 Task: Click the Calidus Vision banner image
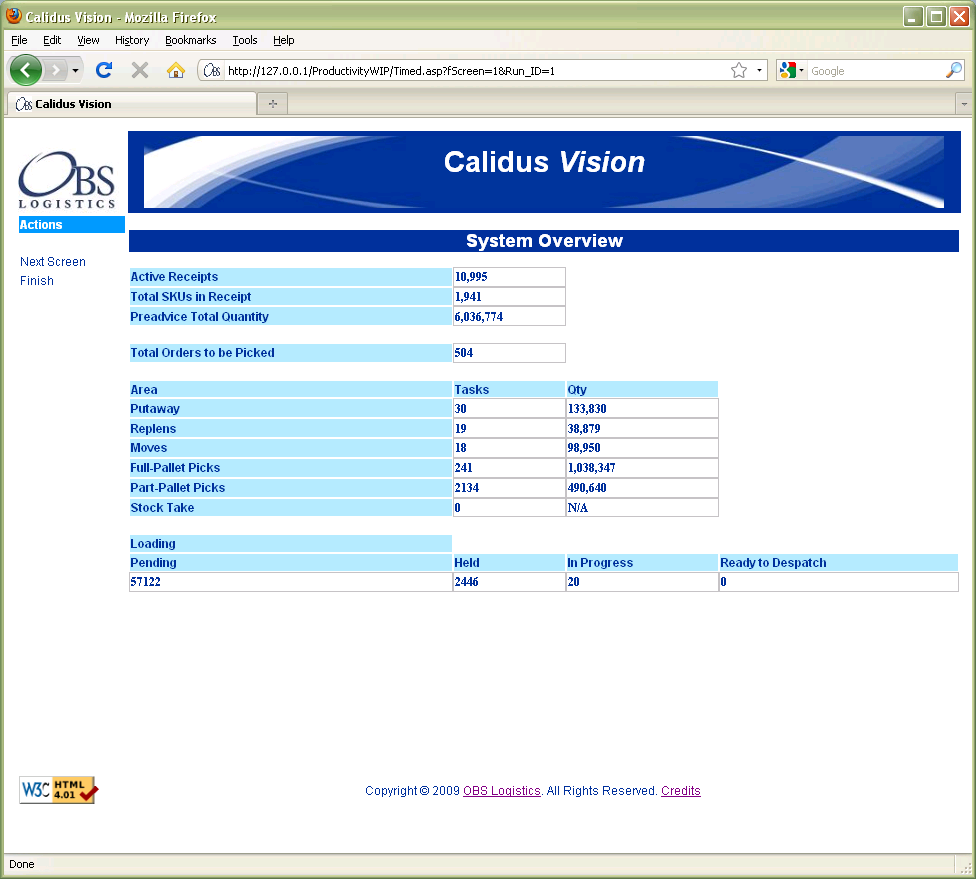click(x=544, y=172)
